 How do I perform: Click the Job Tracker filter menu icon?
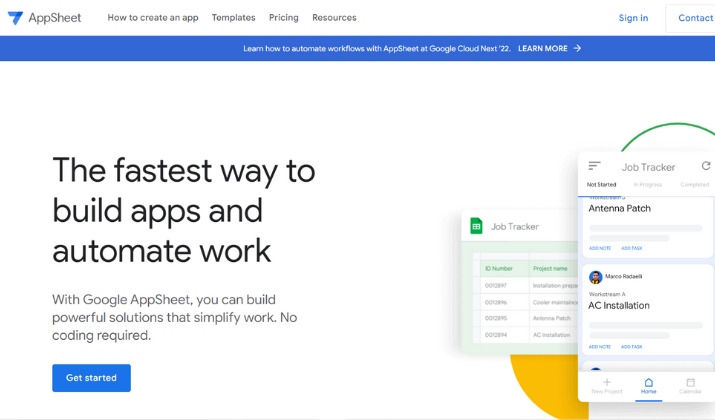point(594,166)
